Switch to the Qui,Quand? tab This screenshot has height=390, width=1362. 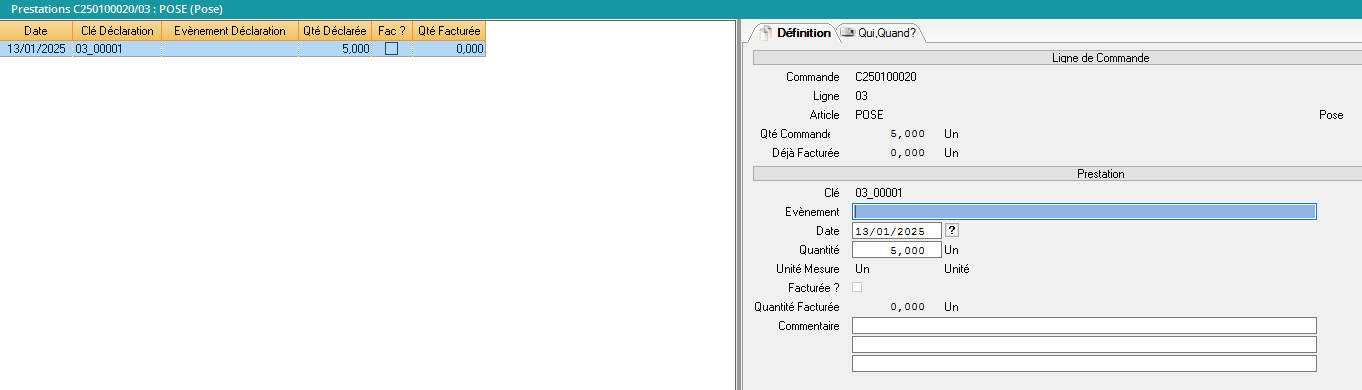coord(881,33)
